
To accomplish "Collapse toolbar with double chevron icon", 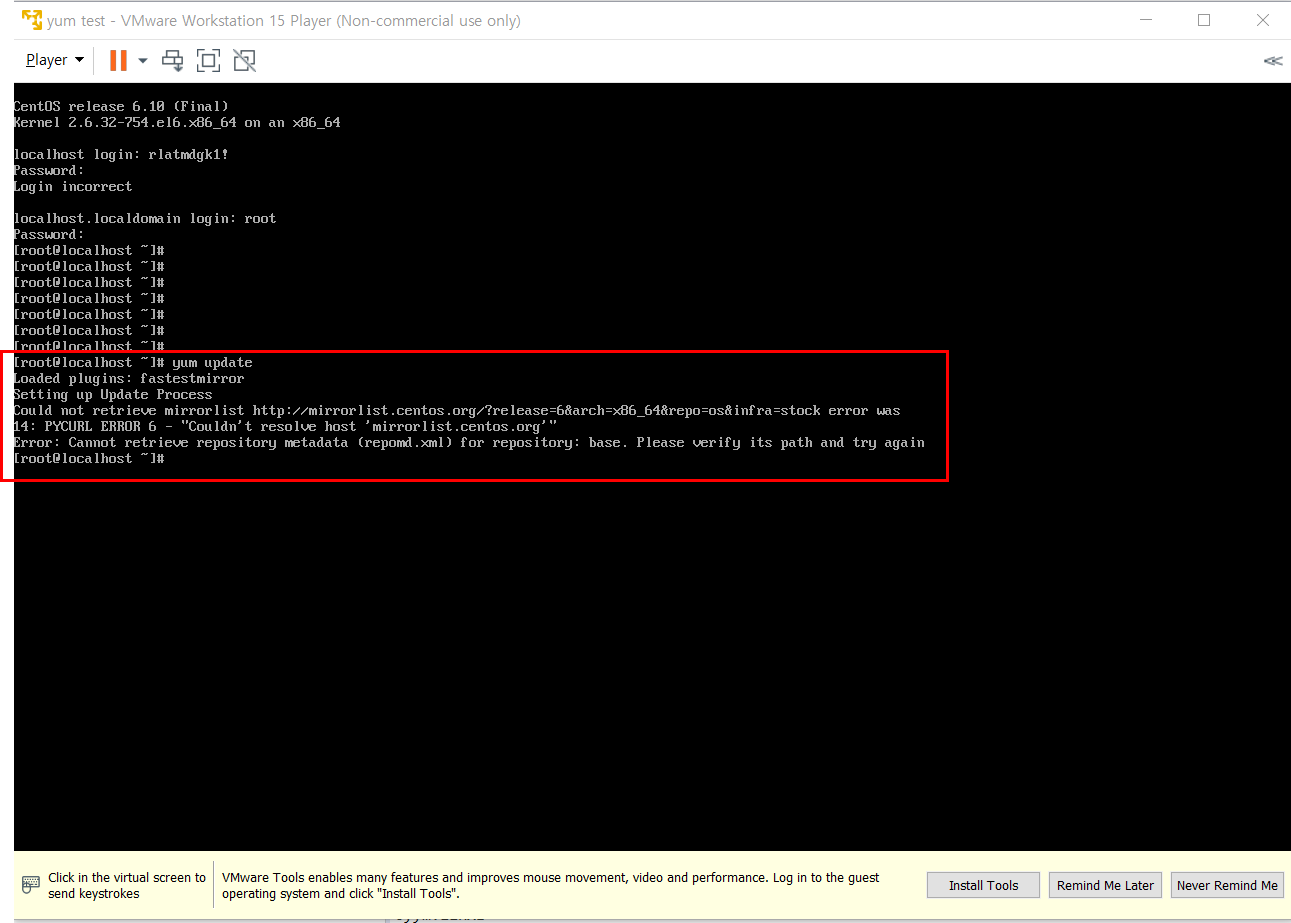I will (x=1272, y=61).
